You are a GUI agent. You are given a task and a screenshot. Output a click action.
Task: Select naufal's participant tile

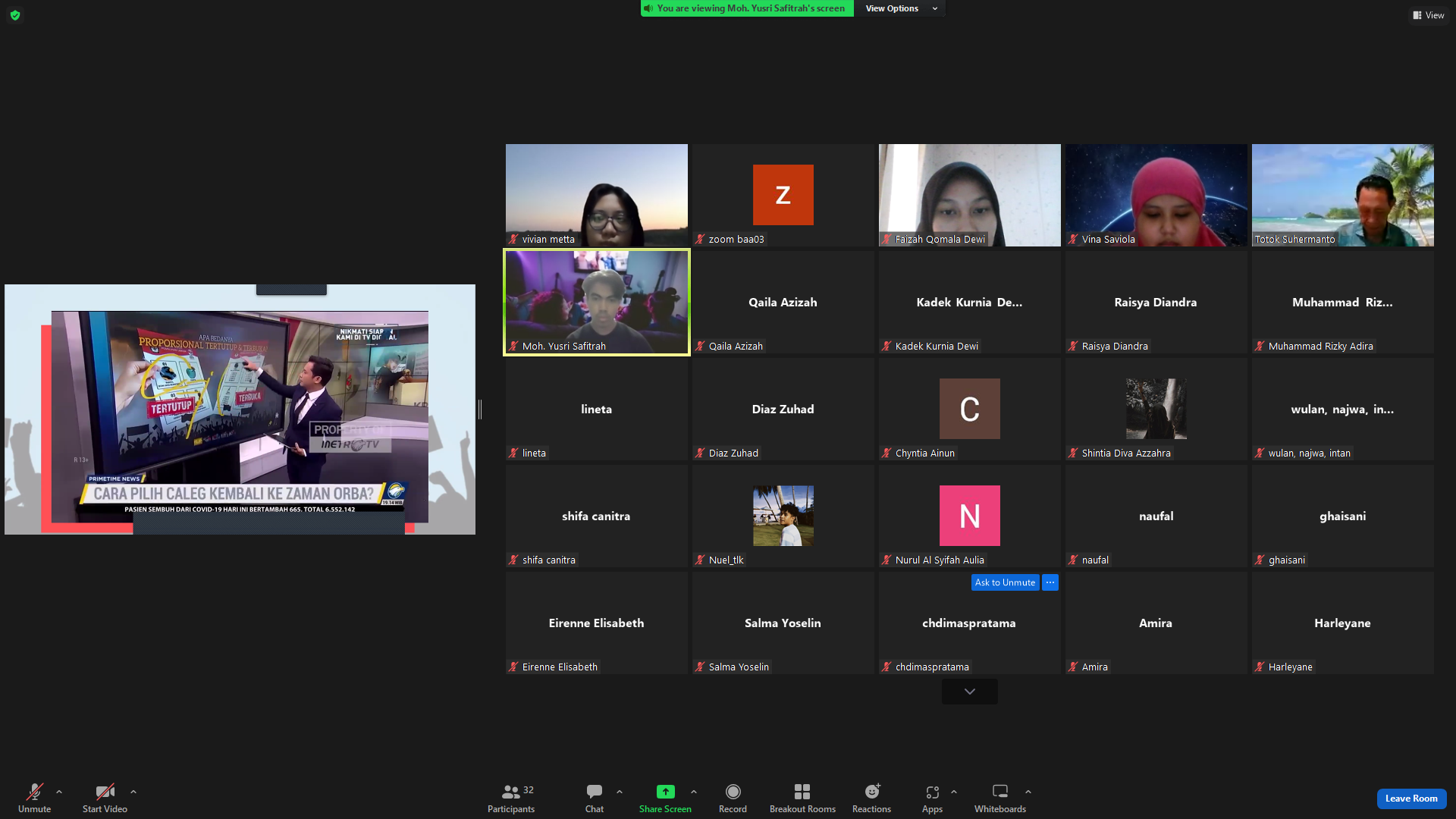pyautogui.click(x=1156, y=516)
